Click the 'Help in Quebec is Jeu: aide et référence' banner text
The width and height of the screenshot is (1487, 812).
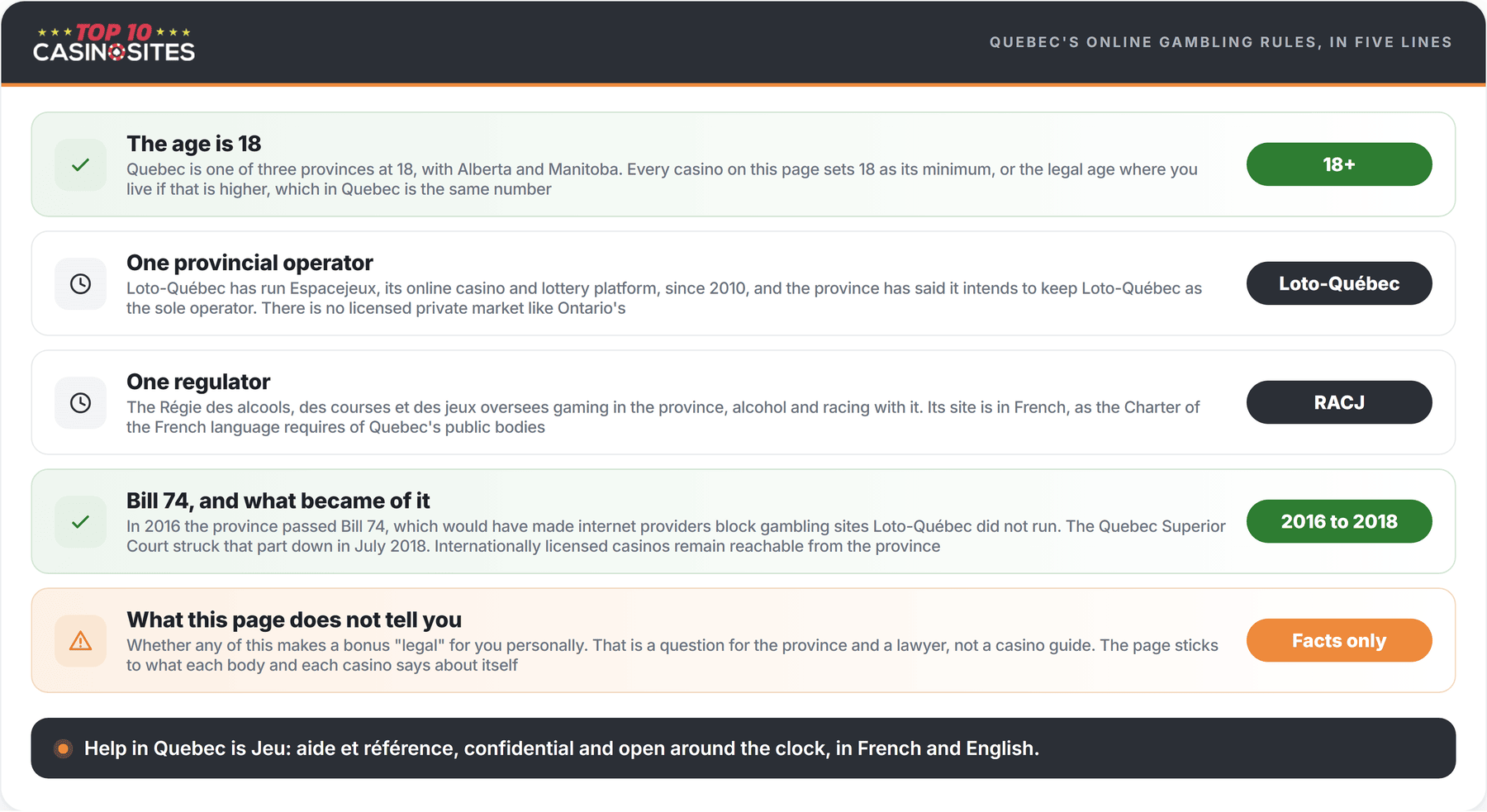point(562,748)
